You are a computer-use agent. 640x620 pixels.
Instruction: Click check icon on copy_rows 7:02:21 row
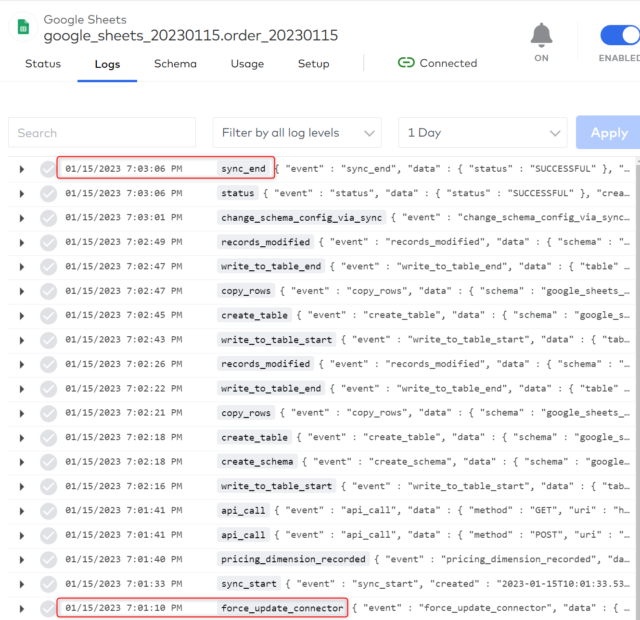tap(48, 413)
